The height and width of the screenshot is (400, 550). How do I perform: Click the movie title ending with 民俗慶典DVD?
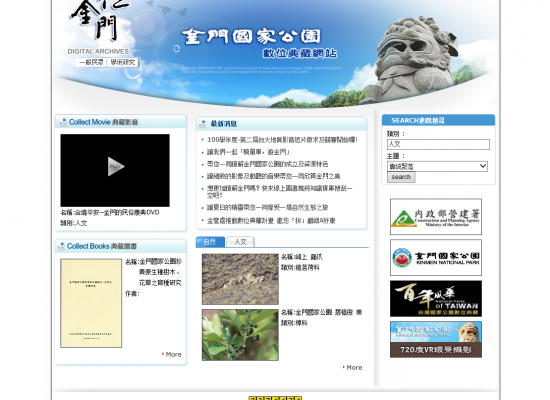(110, 212)
